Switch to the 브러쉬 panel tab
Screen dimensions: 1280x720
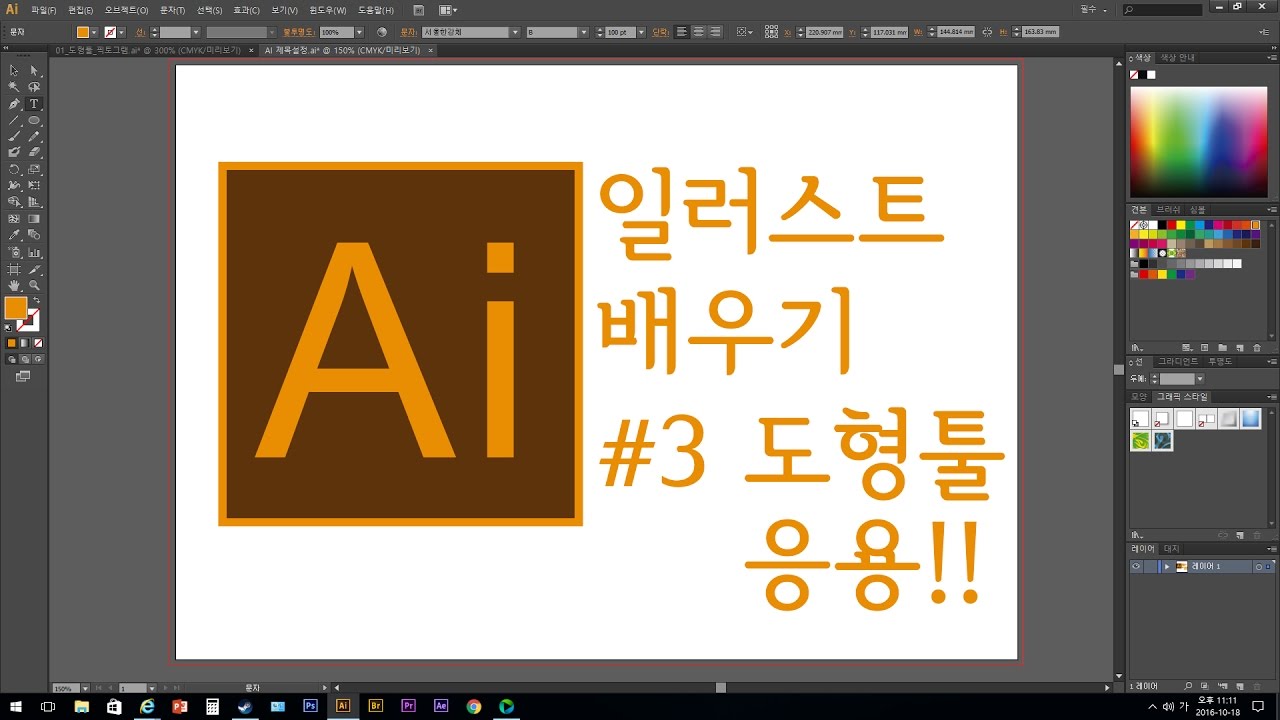click(x=1169, y=209)
